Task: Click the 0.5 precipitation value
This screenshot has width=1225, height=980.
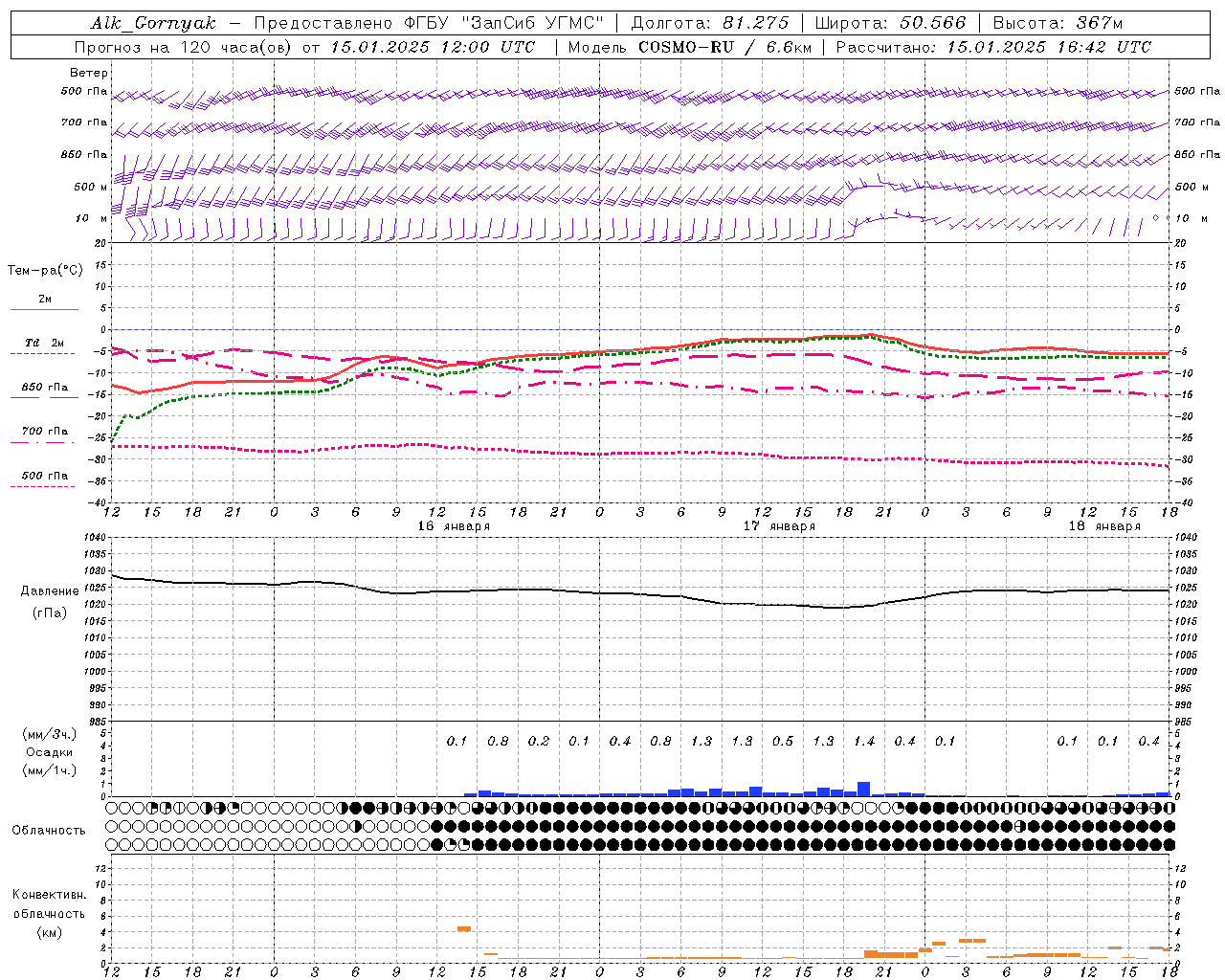Action: coord(783,741)
